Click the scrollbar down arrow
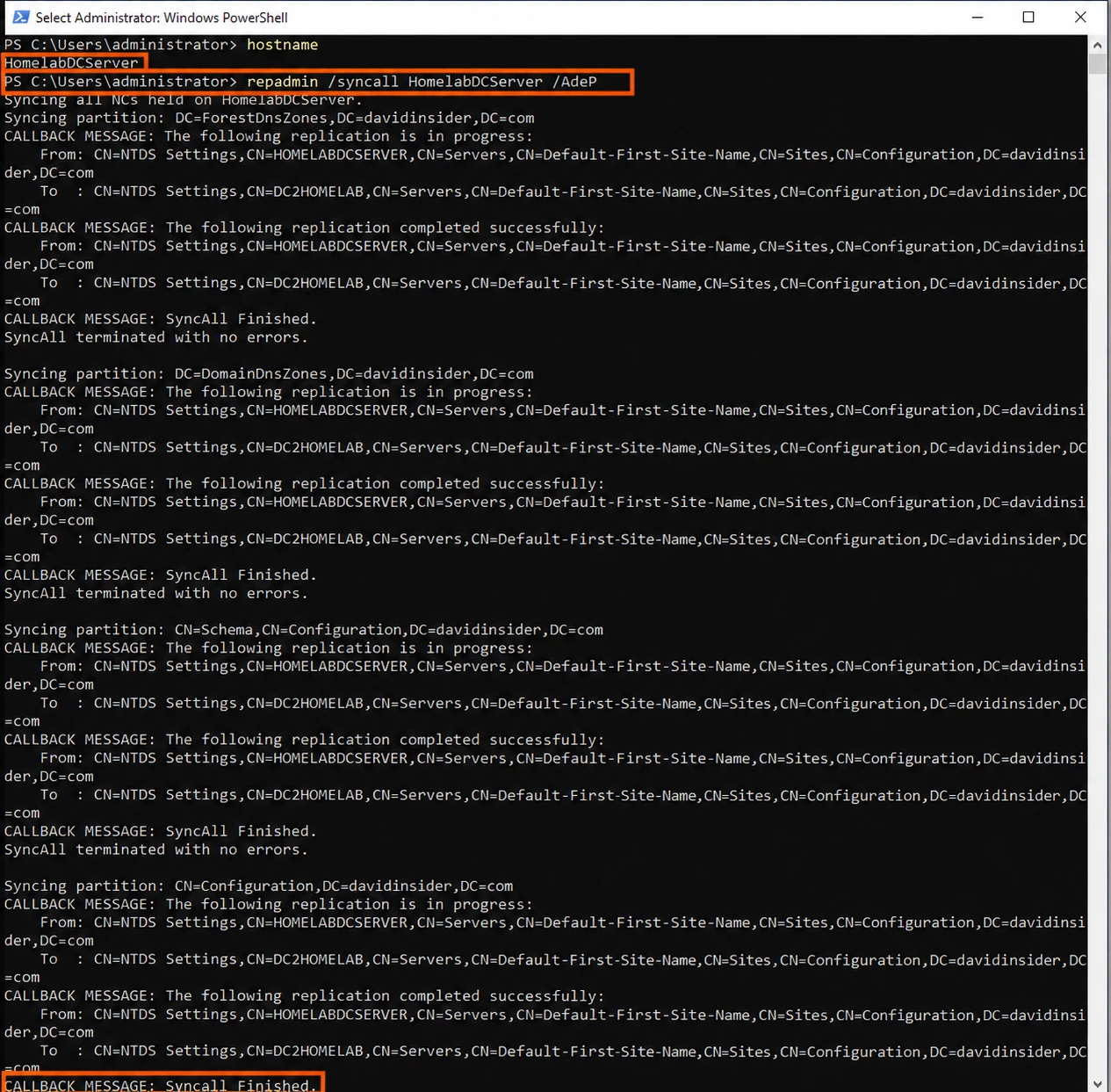This screenshot has width=1111, height=1092. [x=1097, y=1083]
